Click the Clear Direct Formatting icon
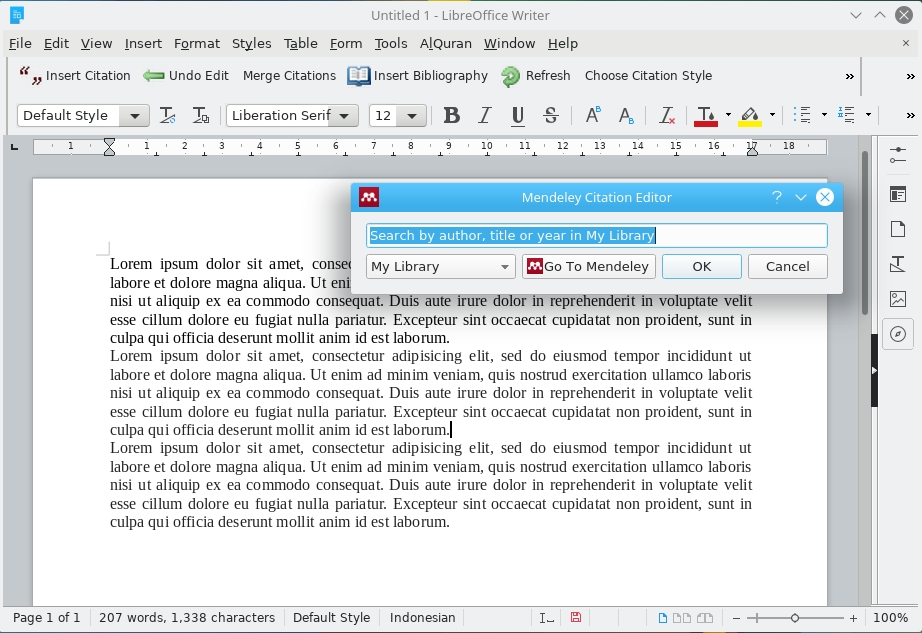The height and width of the screenshot is (633, 922). point(667,116)
